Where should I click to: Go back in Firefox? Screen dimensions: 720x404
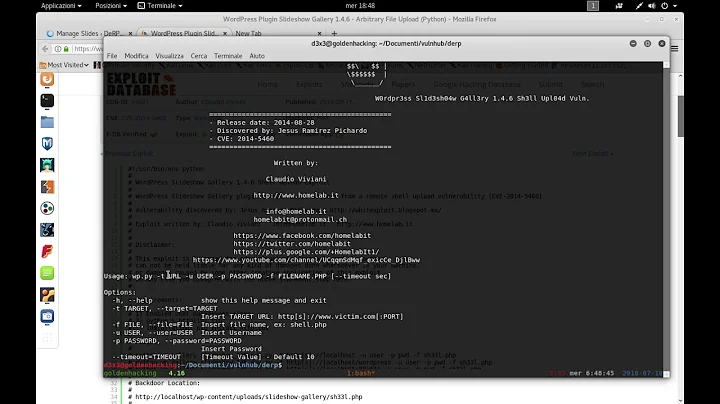coord(45,49)
